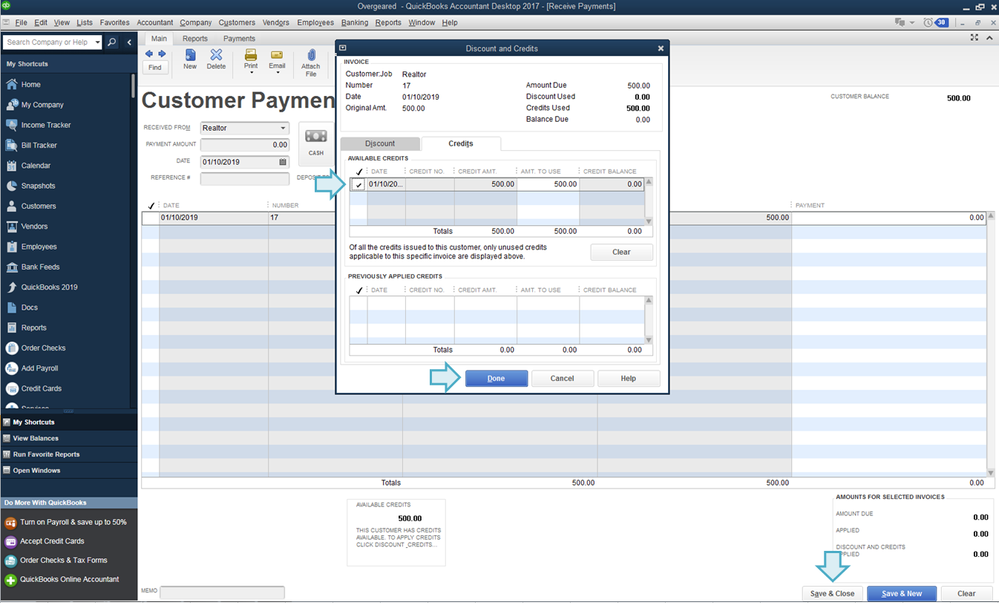999x603 pixels.
Task: Open the File menu
Action: pos(21,22)
